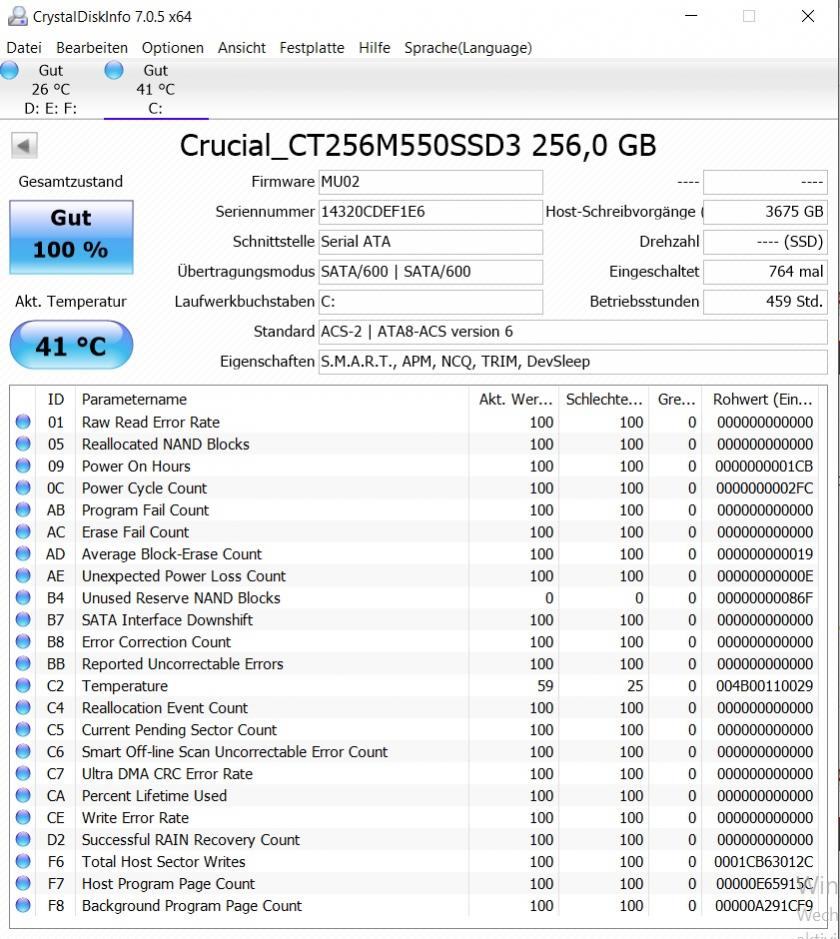Click the raw value 0001CB63012C

763,862
